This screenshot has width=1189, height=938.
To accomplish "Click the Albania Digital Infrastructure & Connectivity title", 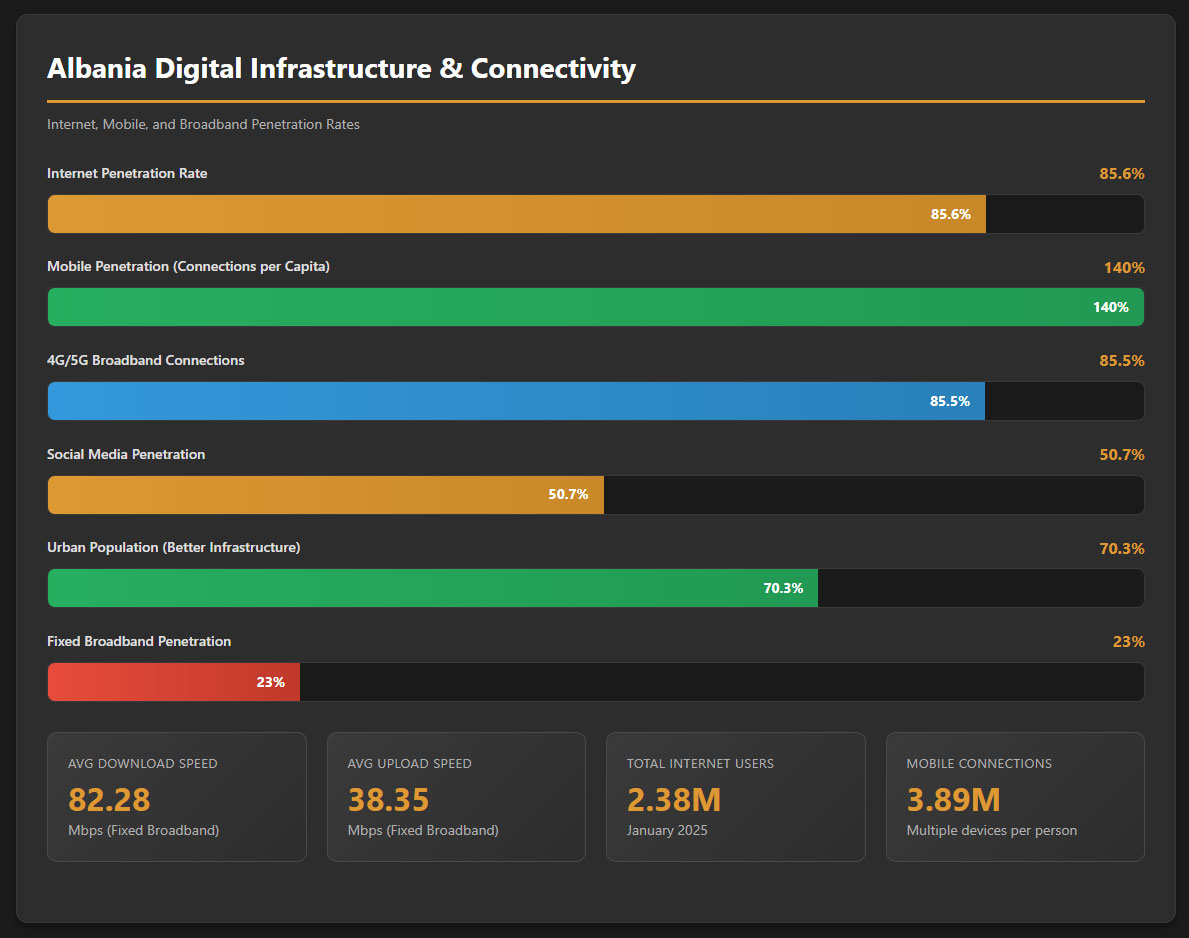I will pyautogui.click(x=341, y=69).
